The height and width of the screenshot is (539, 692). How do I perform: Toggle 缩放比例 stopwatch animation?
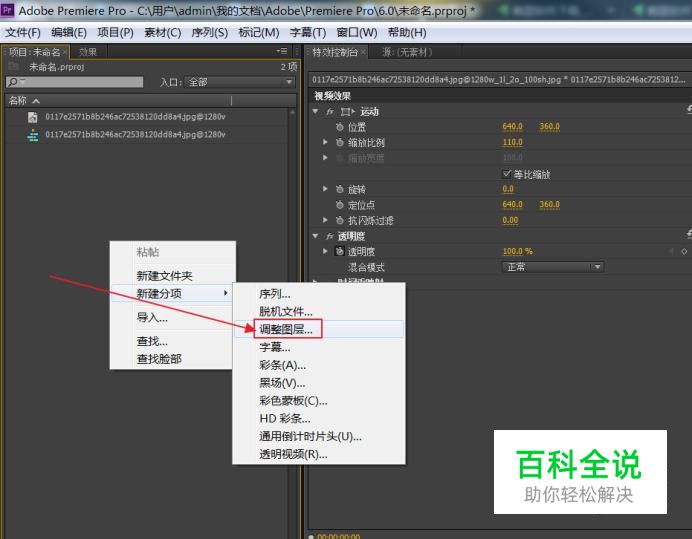tap(339, 143)
